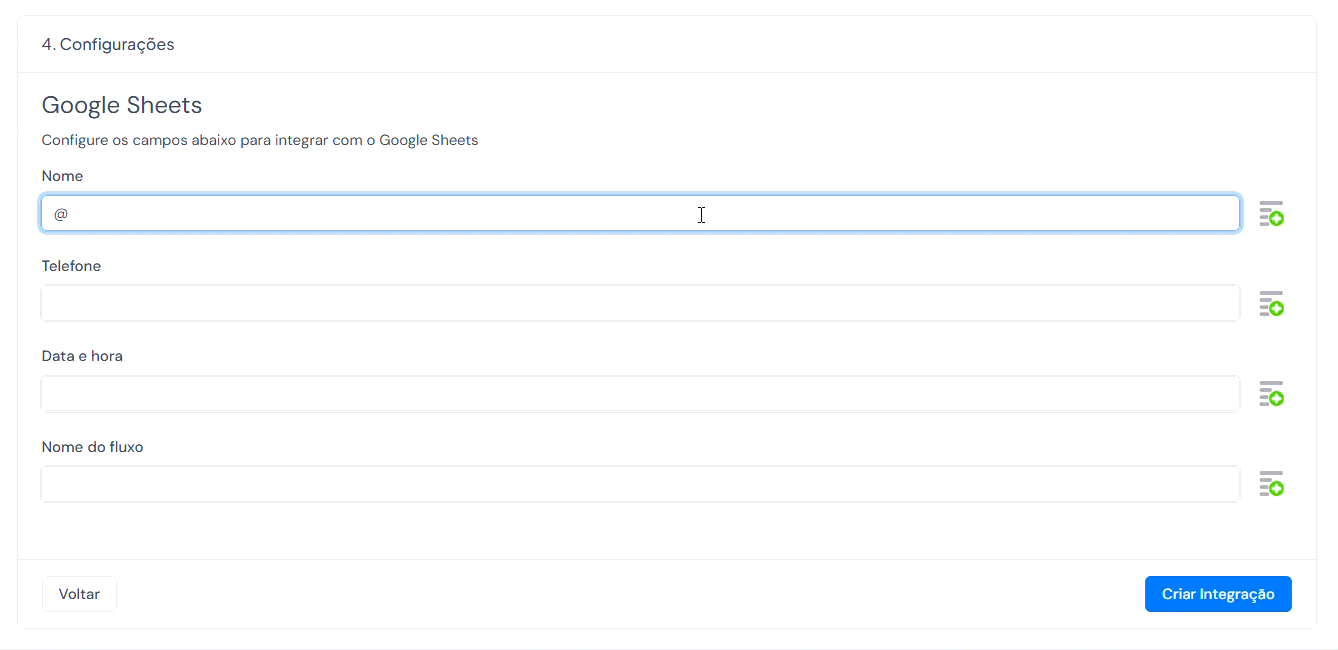
Task: Focus the Nome do fluxo input field
Action: coord(640,484)
